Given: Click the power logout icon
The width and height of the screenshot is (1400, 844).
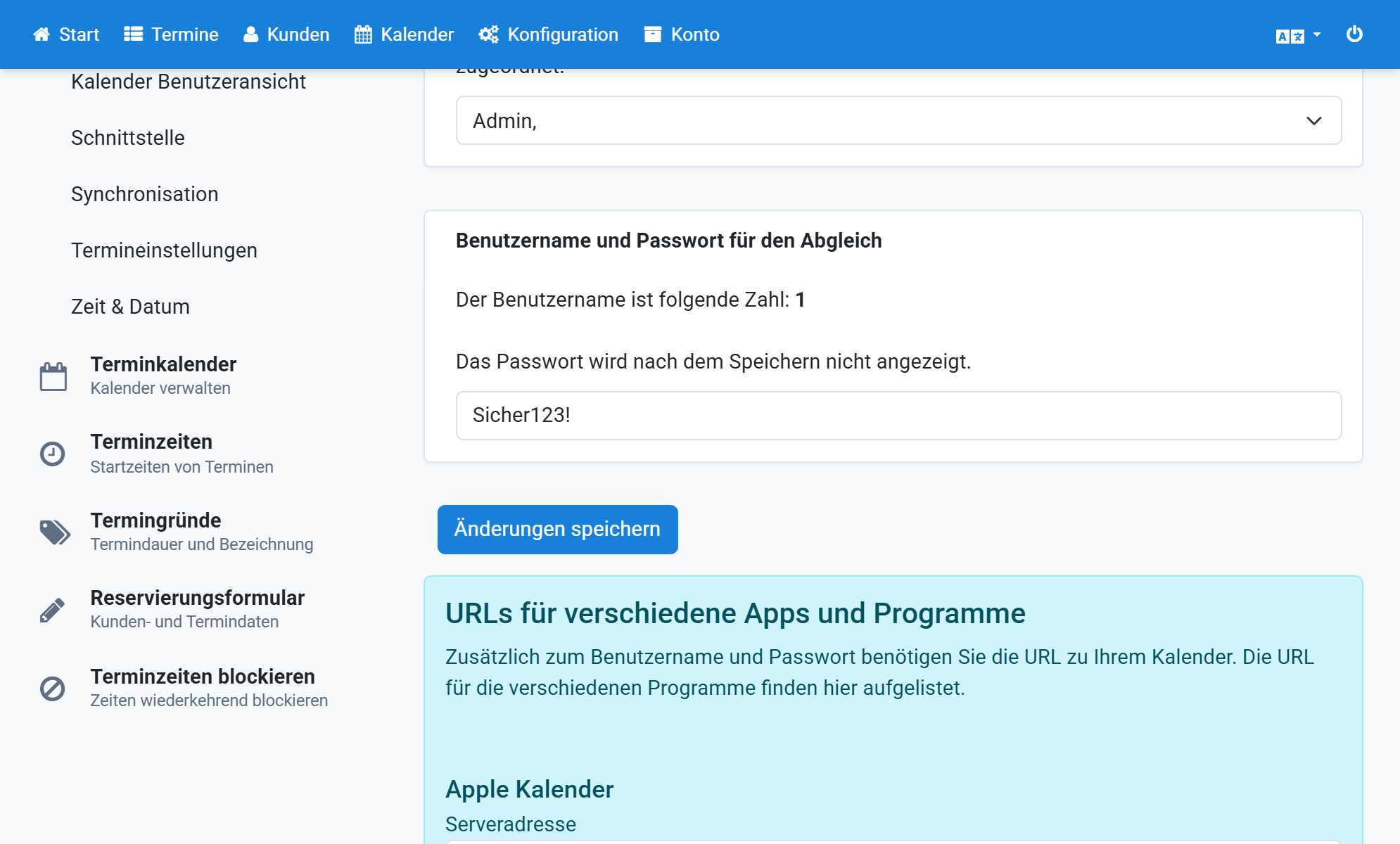Looking at the screenshot, I should (x=1354, y=34).
